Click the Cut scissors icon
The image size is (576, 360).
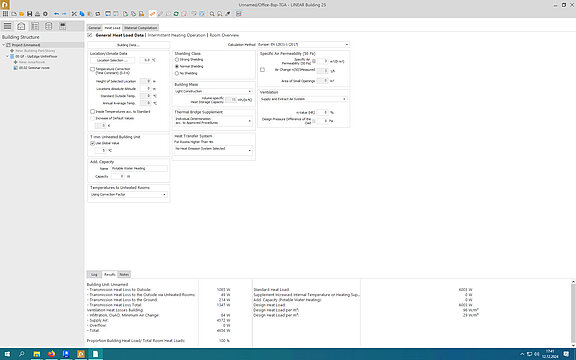pyautogui.click(x=74, y=14)
